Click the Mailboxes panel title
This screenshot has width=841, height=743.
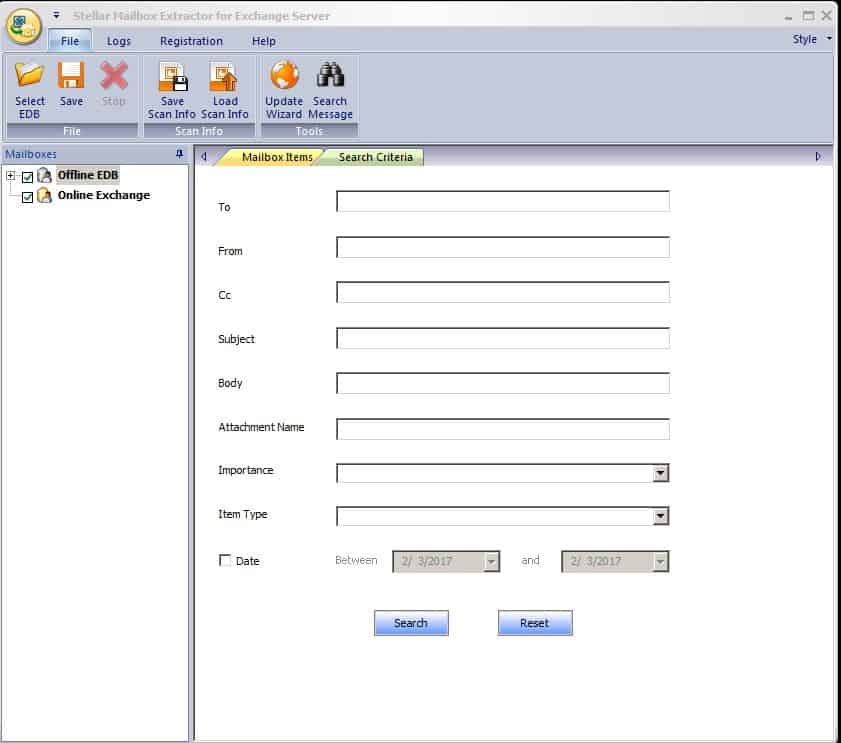tap(31, 154)
